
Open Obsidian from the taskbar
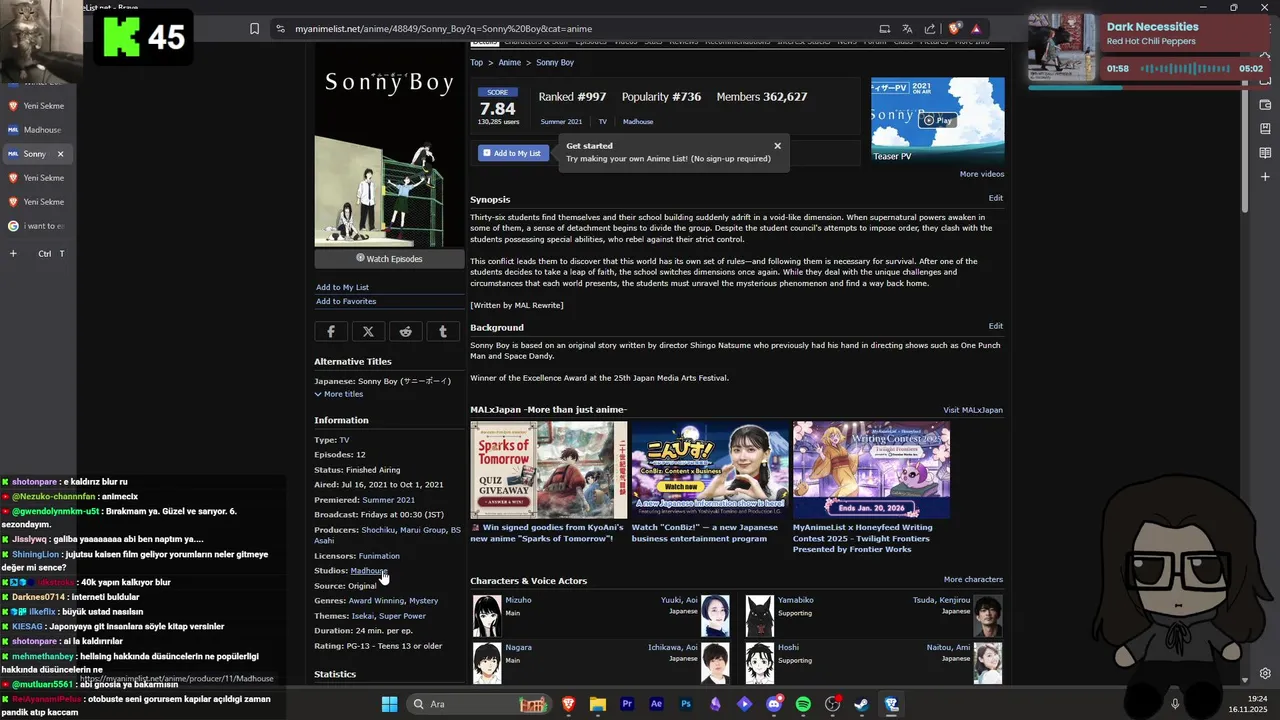click(715, 704)
